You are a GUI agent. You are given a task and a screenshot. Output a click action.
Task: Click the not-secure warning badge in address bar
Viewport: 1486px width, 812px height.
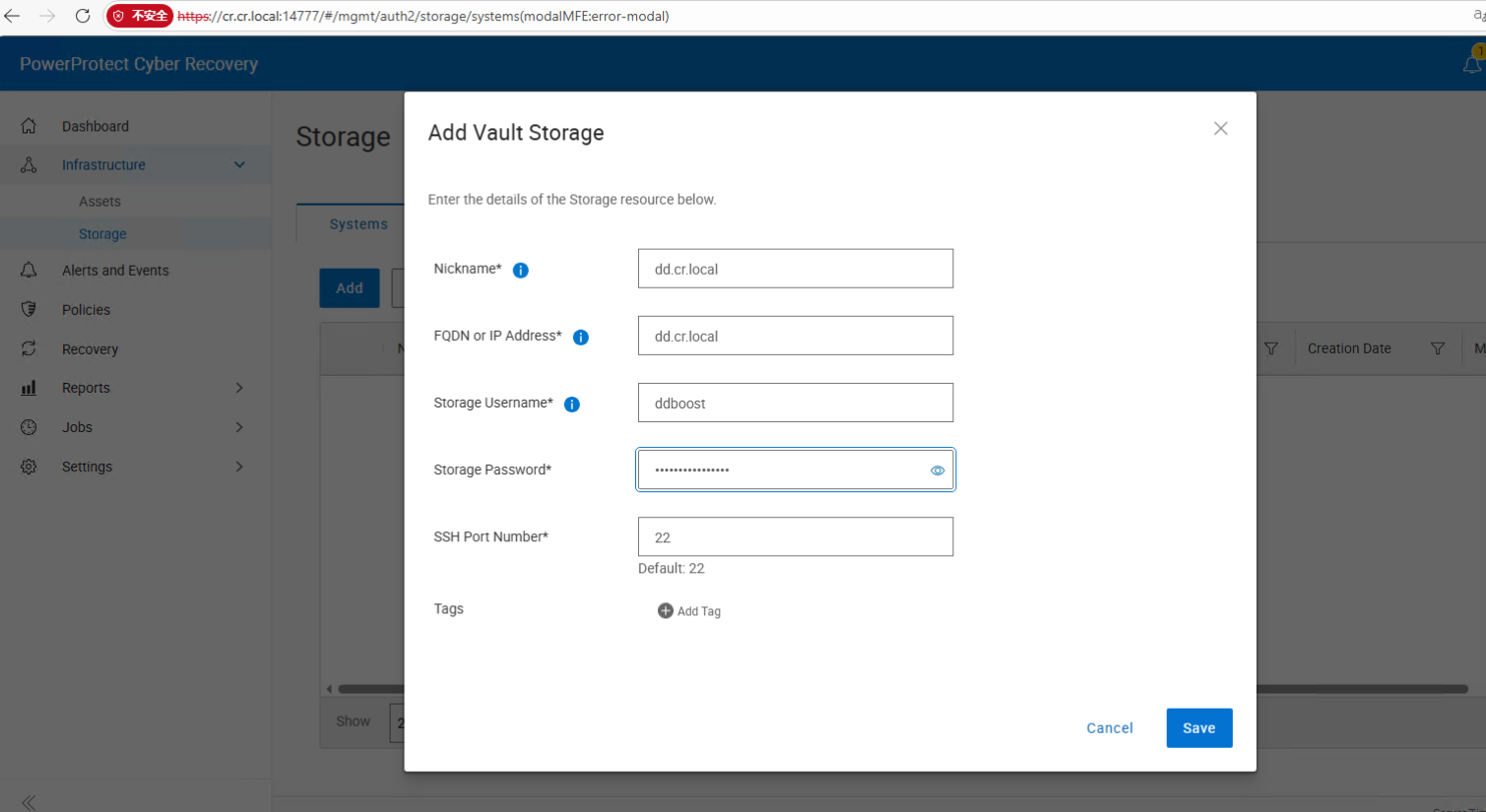140,16
